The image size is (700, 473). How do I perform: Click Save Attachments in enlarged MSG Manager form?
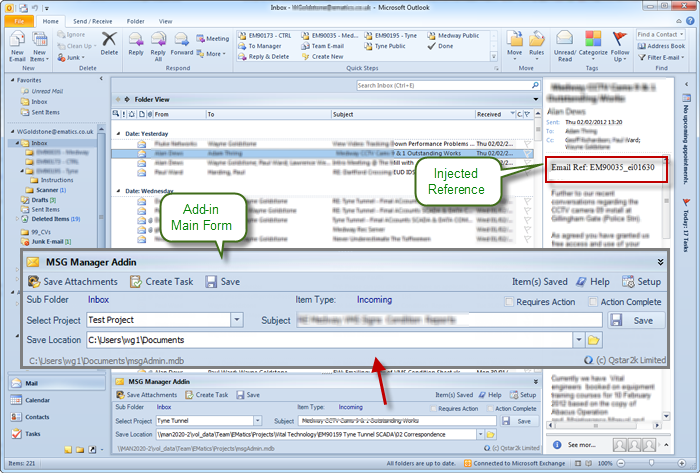coord(72,282)
